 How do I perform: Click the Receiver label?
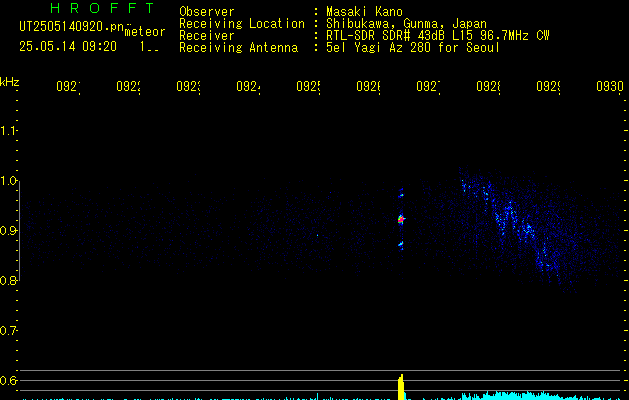[207, 36]
